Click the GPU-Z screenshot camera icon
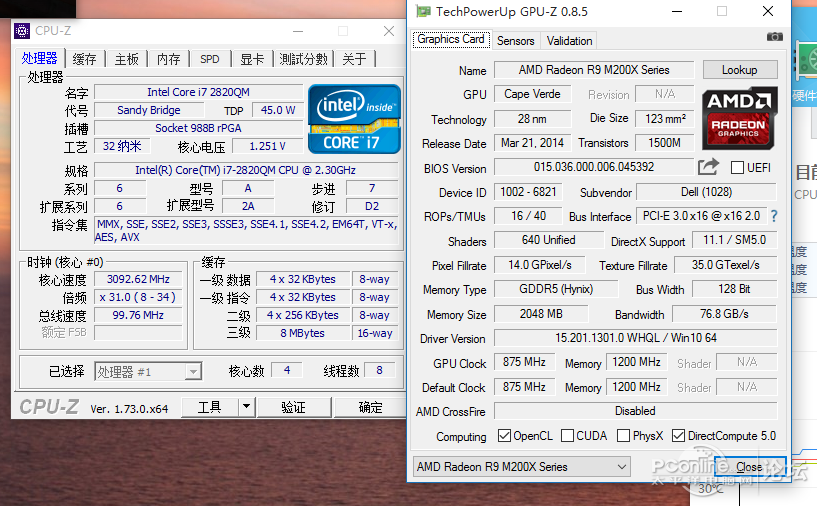The image size is (817, 506). pos(774,36)
